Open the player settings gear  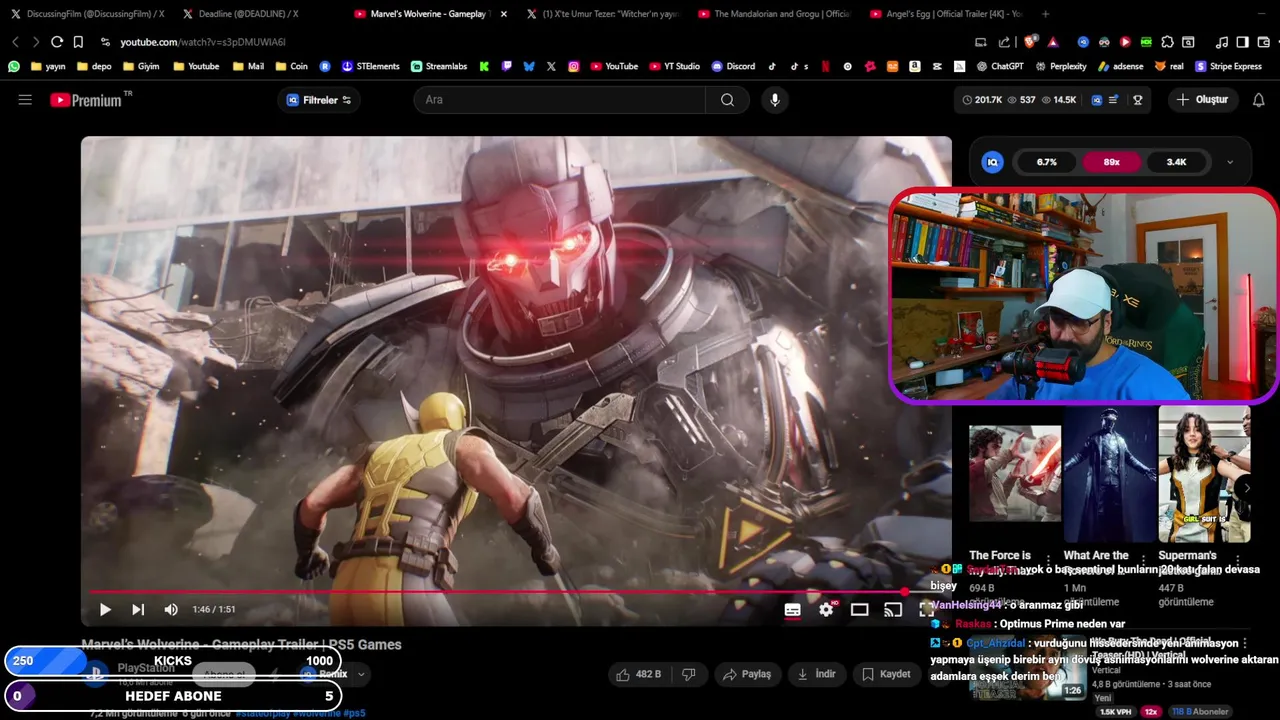click(x=826, y=610)
